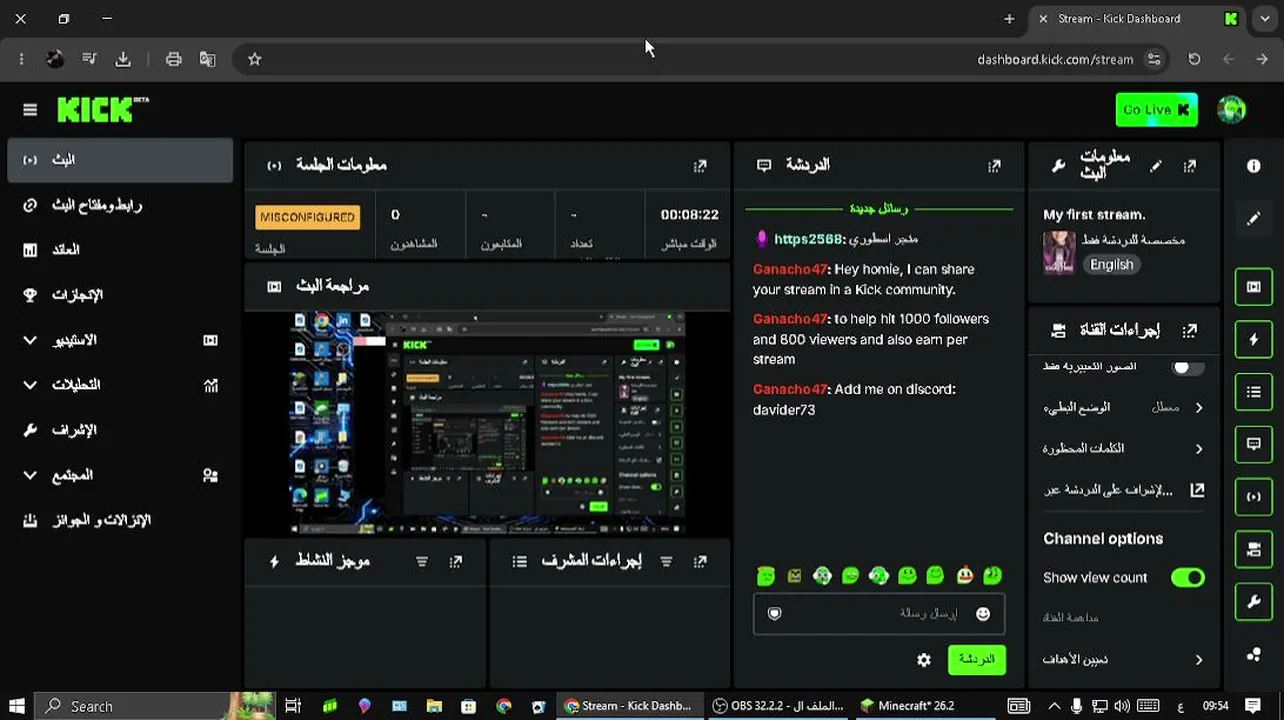Screen dimensions: 1284x720
Task: Pop out the موجز النشاط activity feed panel
Action: (456, 562)
